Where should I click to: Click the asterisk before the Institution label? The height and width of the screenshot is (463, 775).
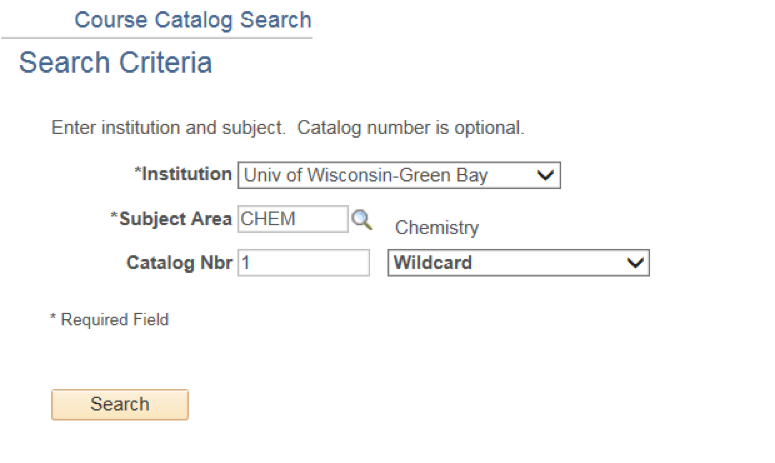click(138, 171)
